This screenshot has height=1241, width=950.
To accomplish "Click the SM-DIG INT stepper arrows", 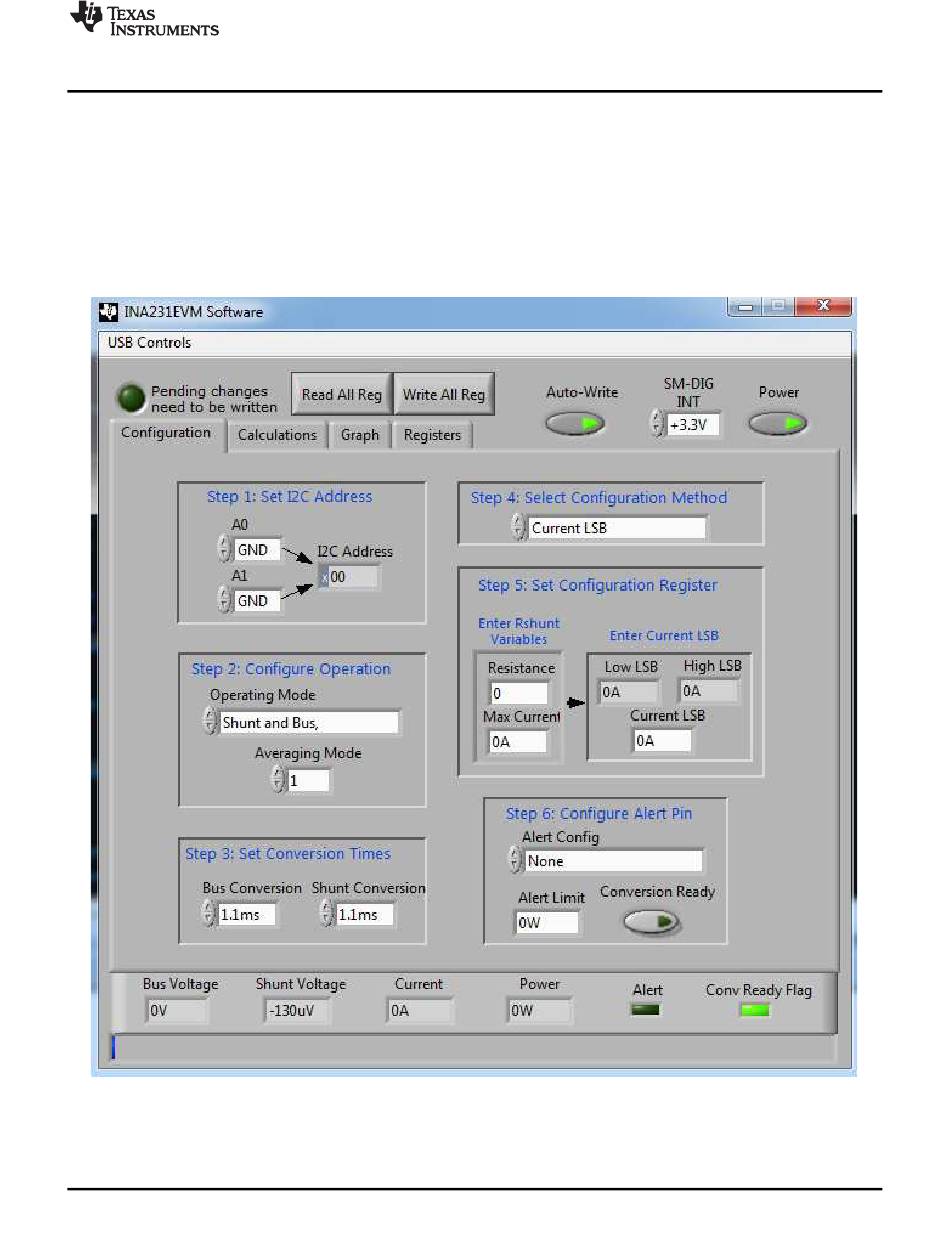I will [656, 423].
